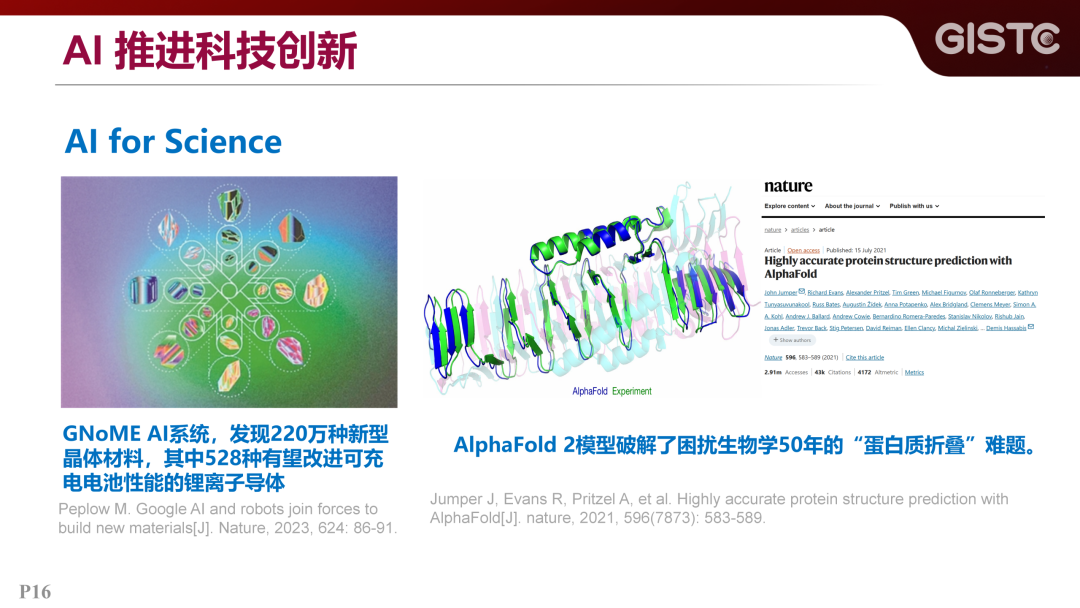Image resolution: width=1080 pixels, height=608 pixels.
Task: Expand the Publish with us dropdown
Action: (914, 206)
